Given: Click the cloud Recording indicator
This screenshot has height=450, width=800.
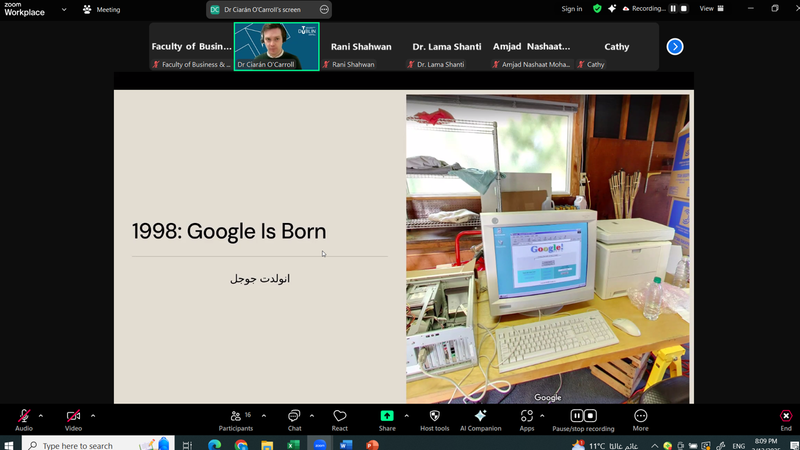Looking at the screenshot, I should pos(644,9).
